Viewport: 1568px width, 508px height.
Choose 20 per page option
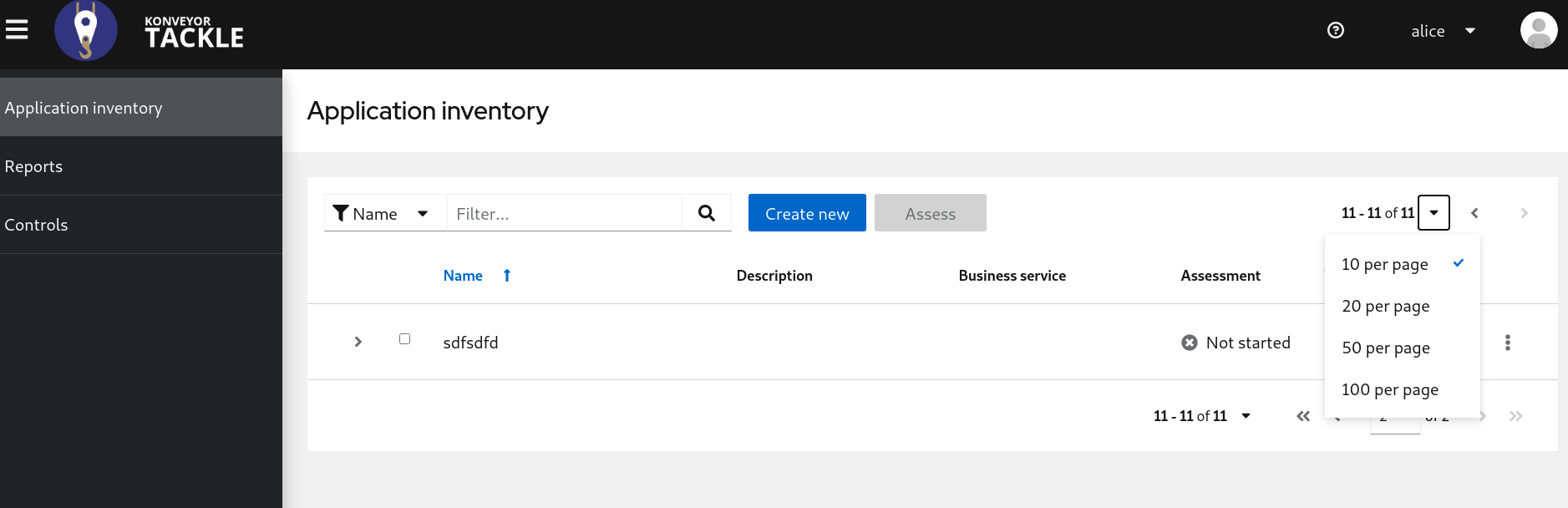(x=1385, y=307)
